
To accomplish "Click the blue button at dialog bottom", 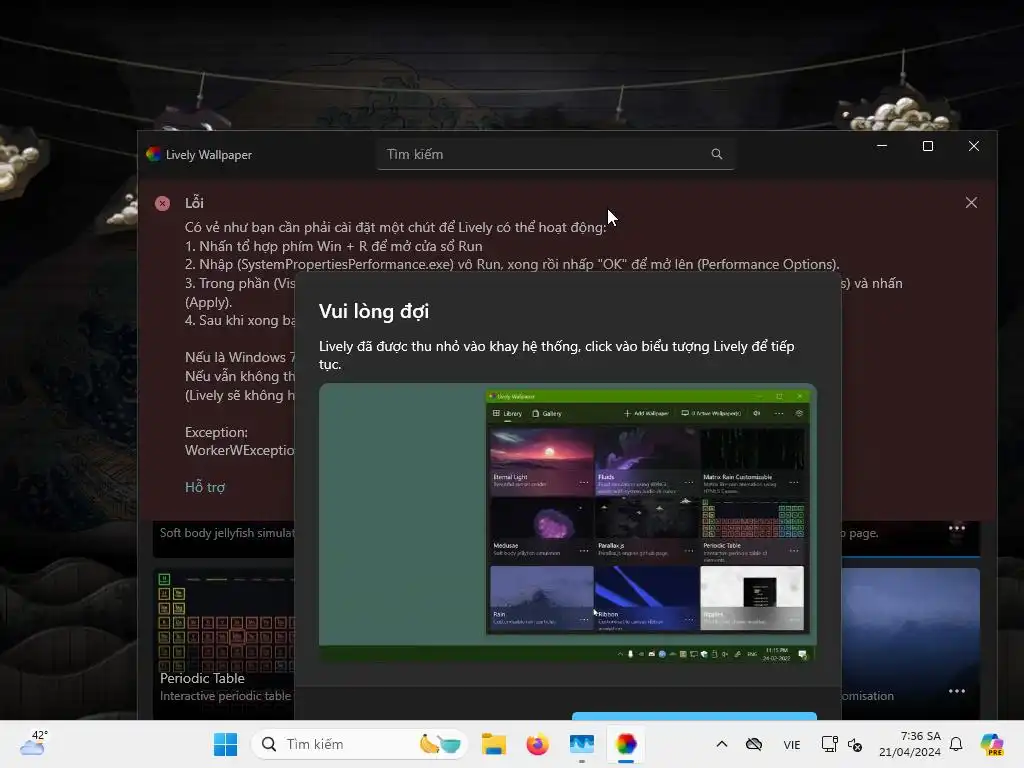I will (x=694, y=716).
